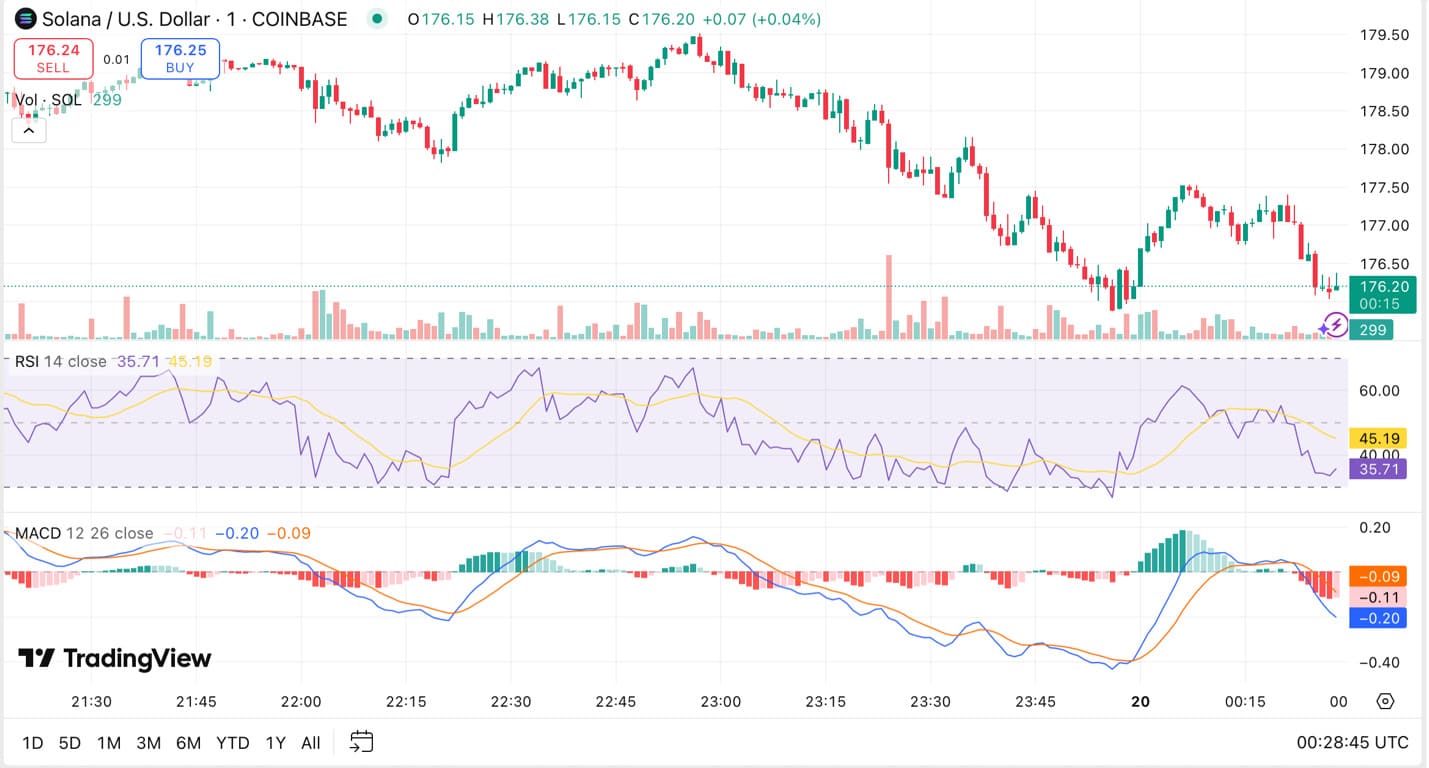Click the purple RSI label 35.71 on axis
Screen dimensions: 1429x768
click(x=1378, y=468)
